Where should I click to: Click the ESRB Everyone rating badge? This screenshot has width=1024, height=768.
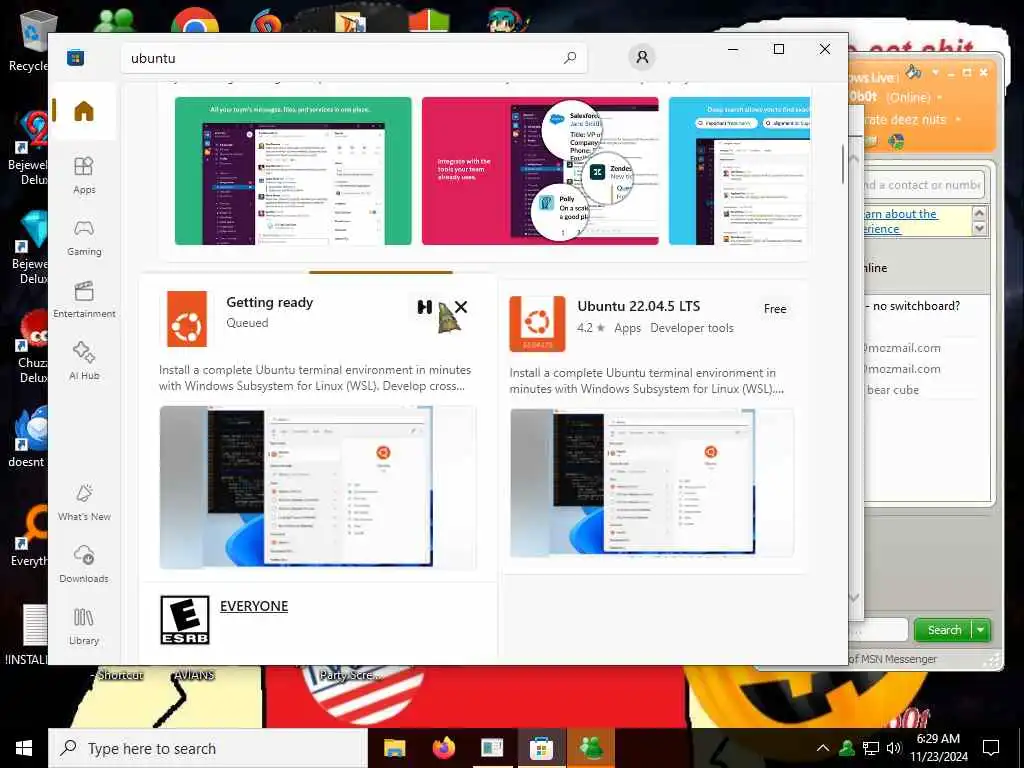185,620
